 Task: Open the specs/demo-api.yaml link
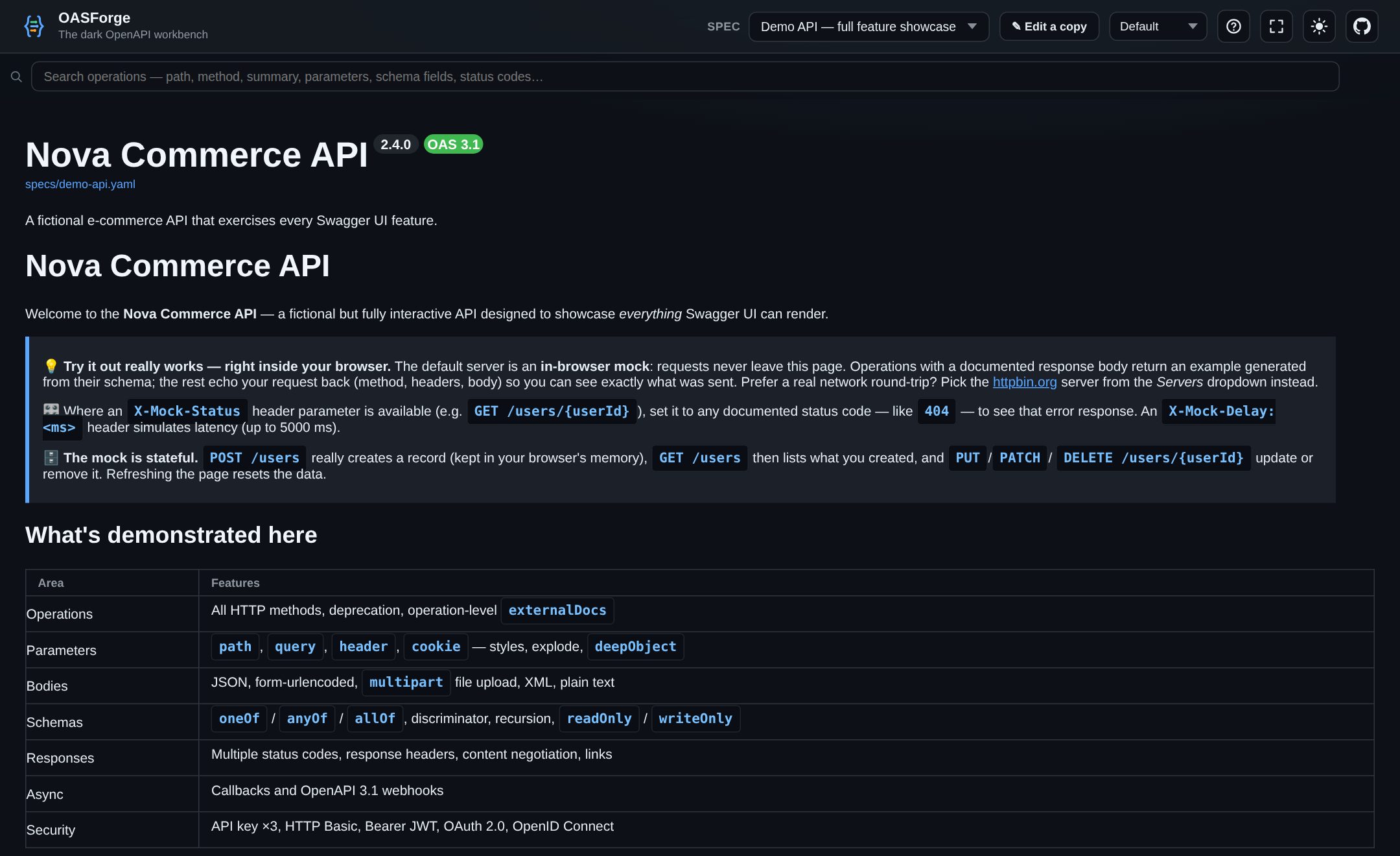(x=80, y=184)
